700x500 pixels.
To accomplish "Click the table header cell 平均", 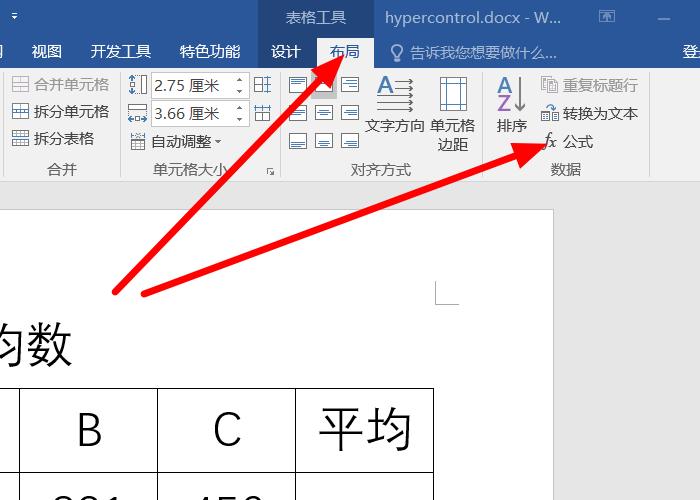I will (x=365, y=430).
